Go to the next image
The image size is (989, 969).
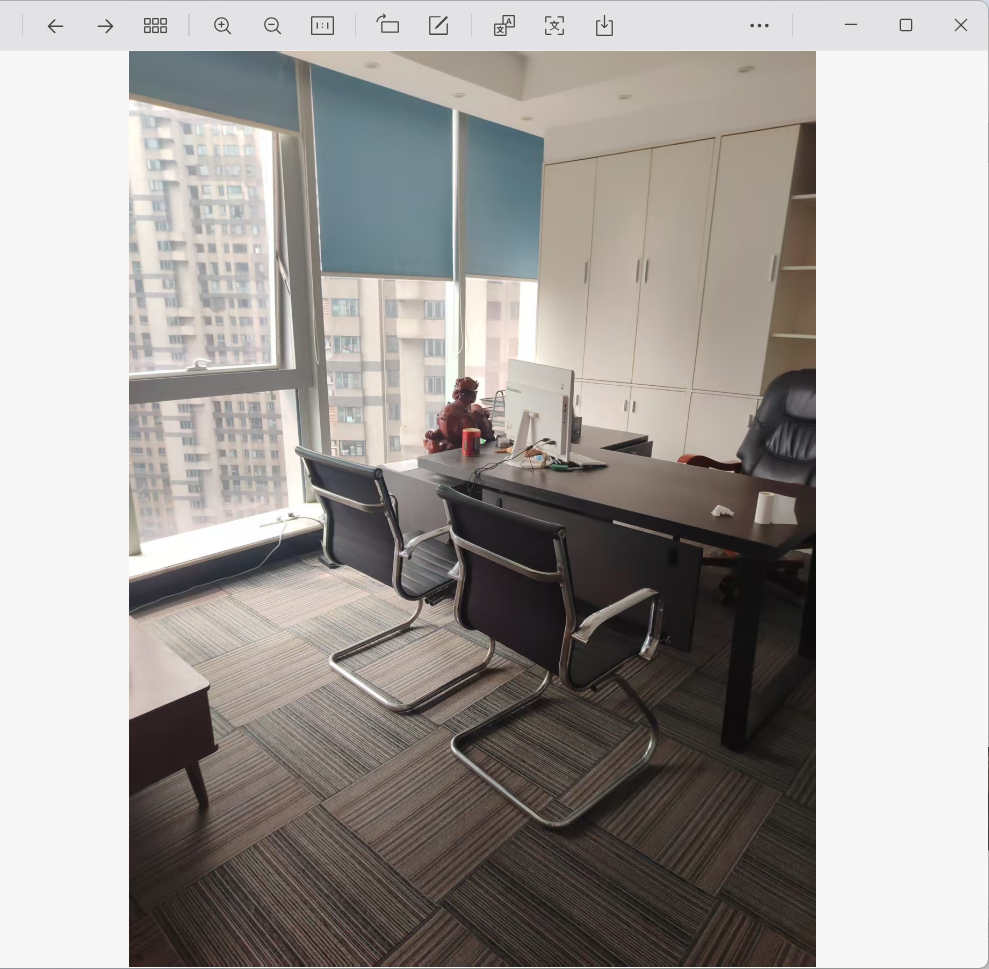105,26
